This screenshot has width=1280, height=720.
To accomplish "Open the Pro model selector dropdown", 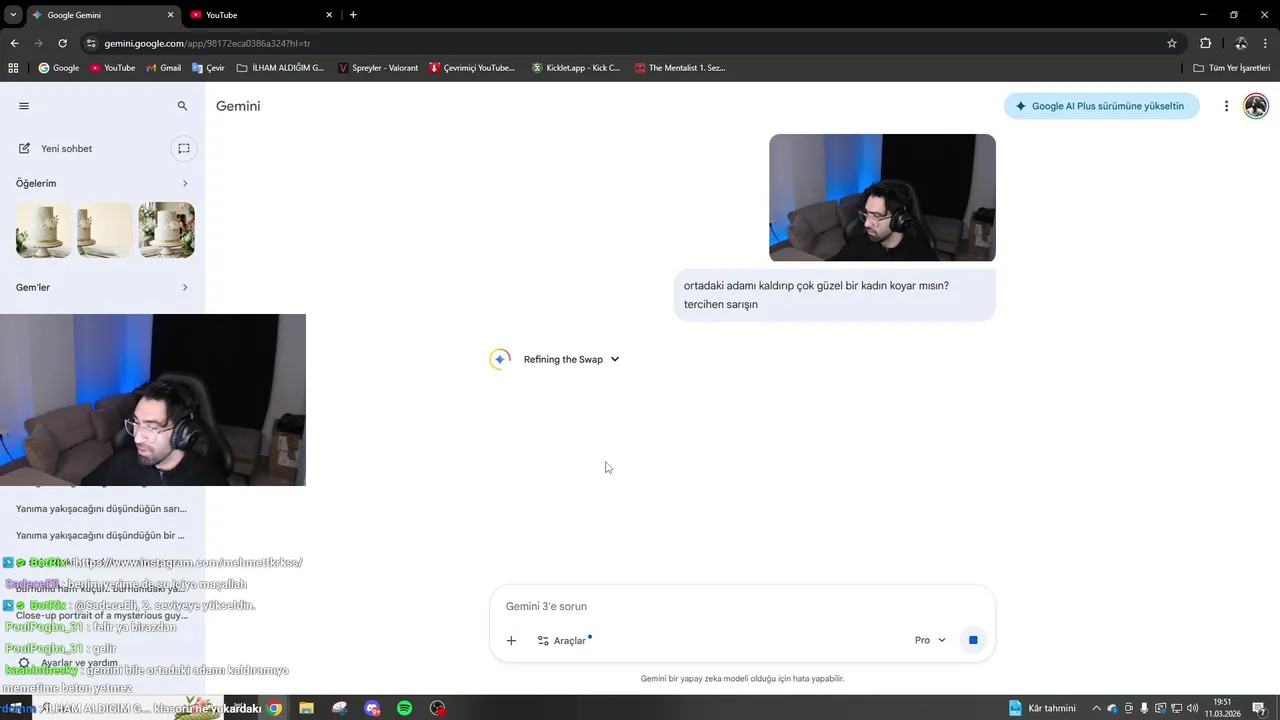I will point(930,640).
